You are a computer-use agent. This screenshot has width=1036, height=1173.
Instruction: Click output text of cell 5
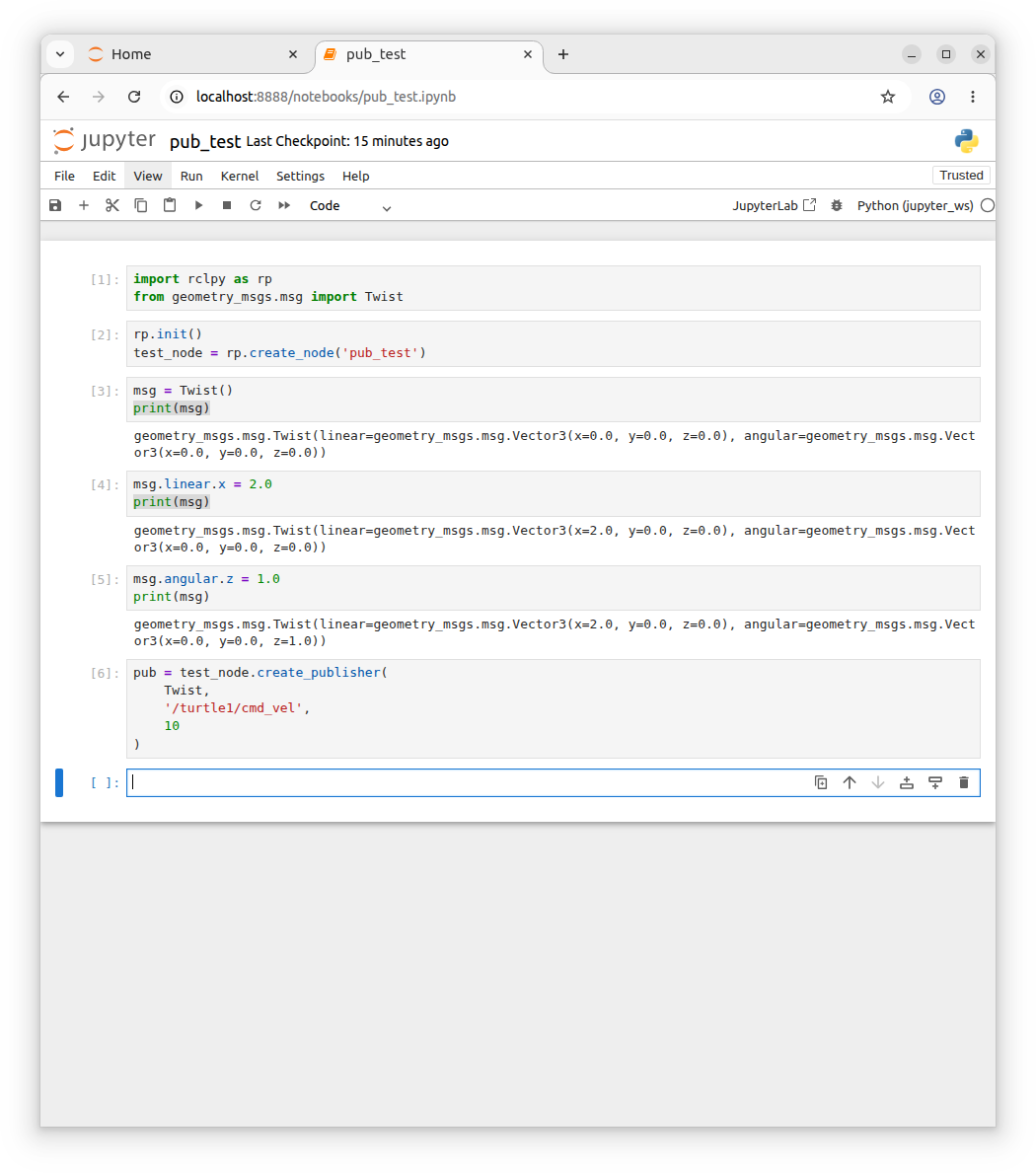point(555,632)
